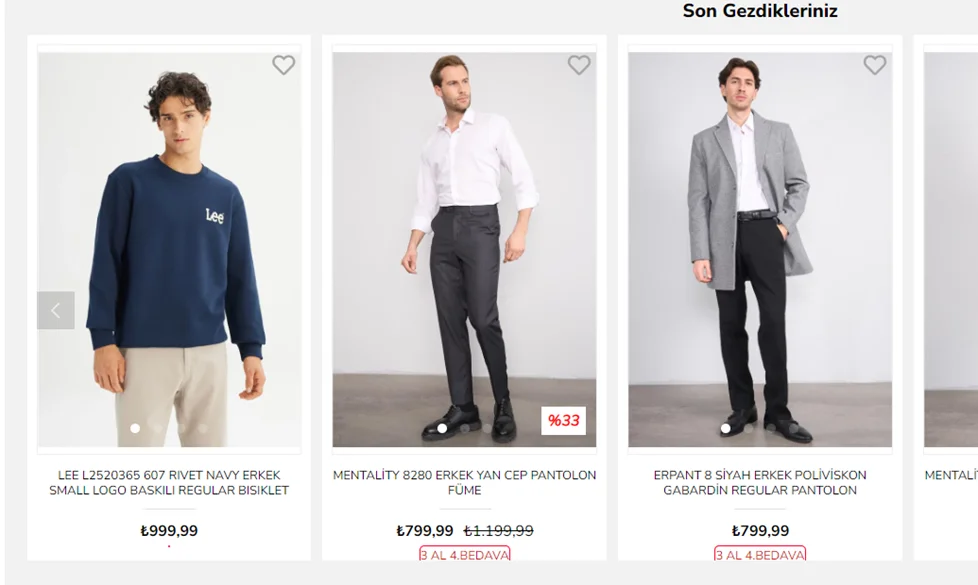The width and height of the screenshot is (978, 585).
Task: Select first image dot on Lee sweatshirt
Action: point(135,428)
